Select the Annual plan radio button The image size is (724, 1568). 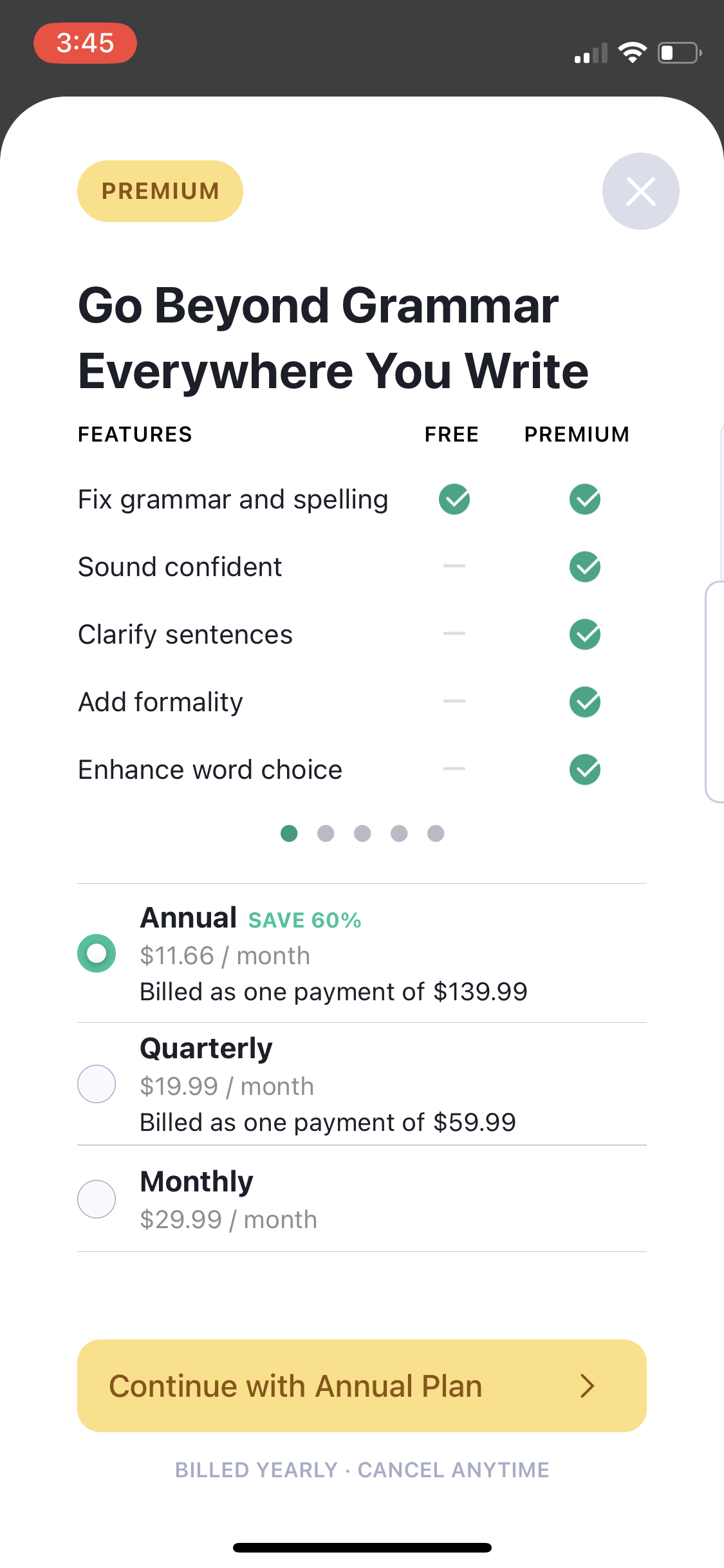click(x=96, y=953)
